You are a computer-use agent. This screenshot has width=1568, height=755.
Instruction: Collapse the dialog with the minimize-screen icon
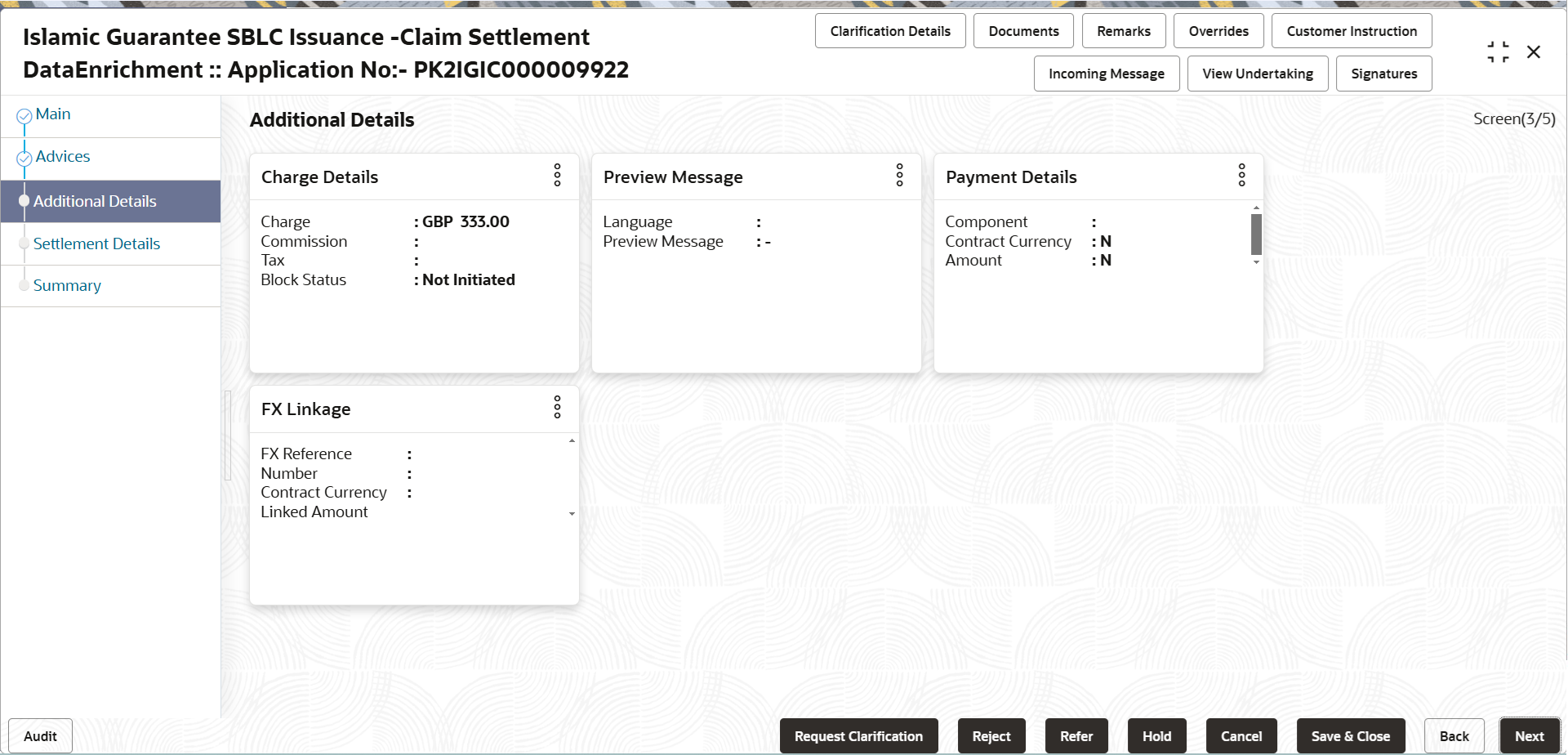tap(1498, 52)
